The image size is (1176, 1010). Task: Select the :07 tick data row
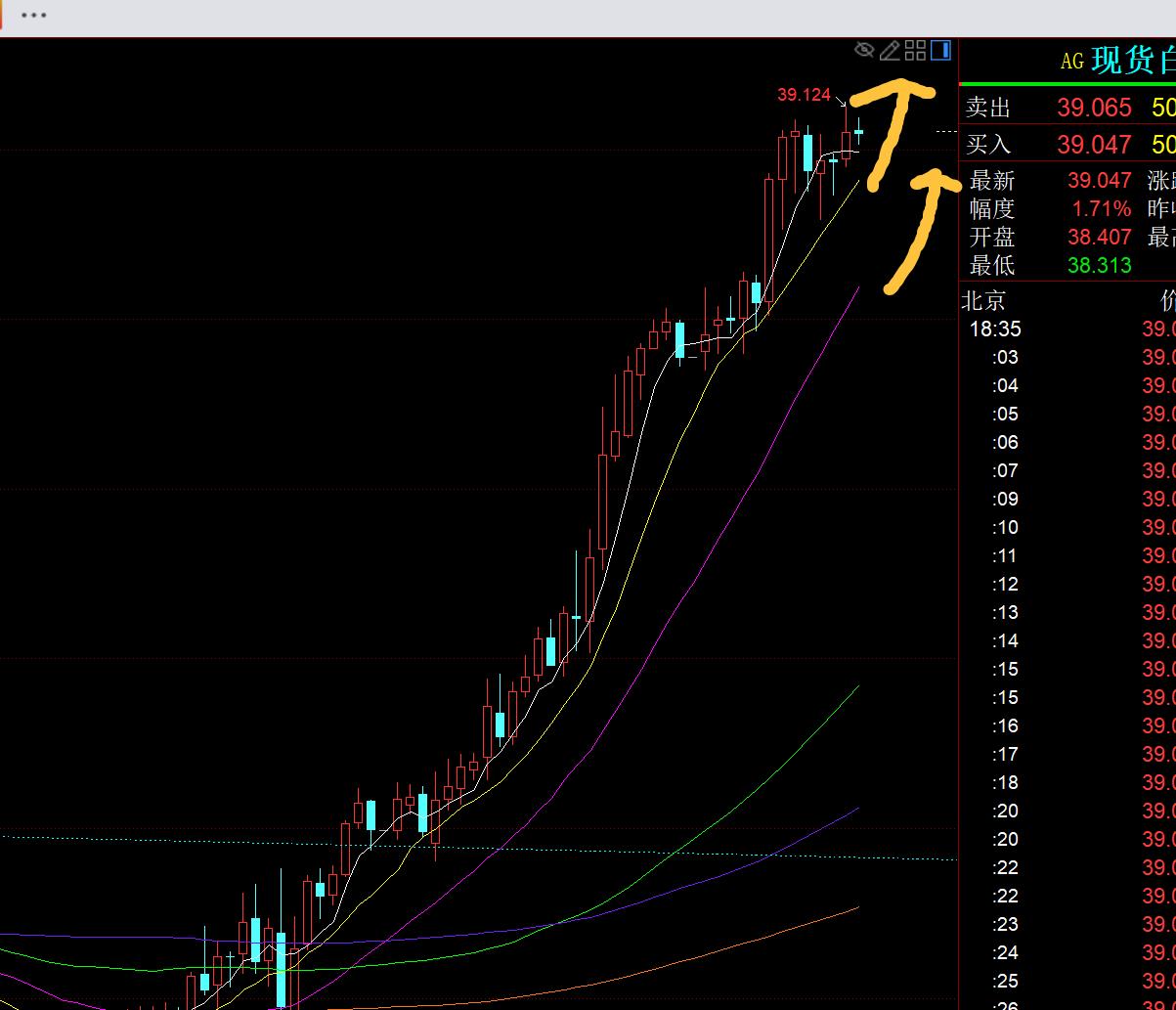(x=1004, y=471)
